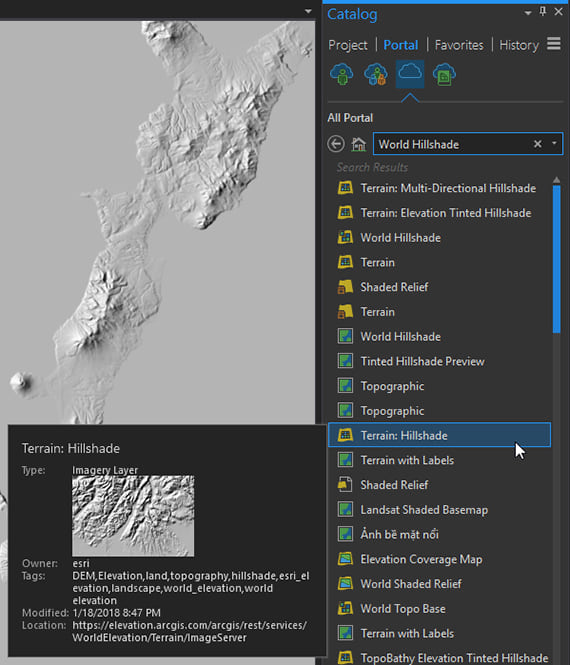570x665 pixels.
Task: Click the Terrain: Hillshade preview thumbnail
Action: coord(133,516)
